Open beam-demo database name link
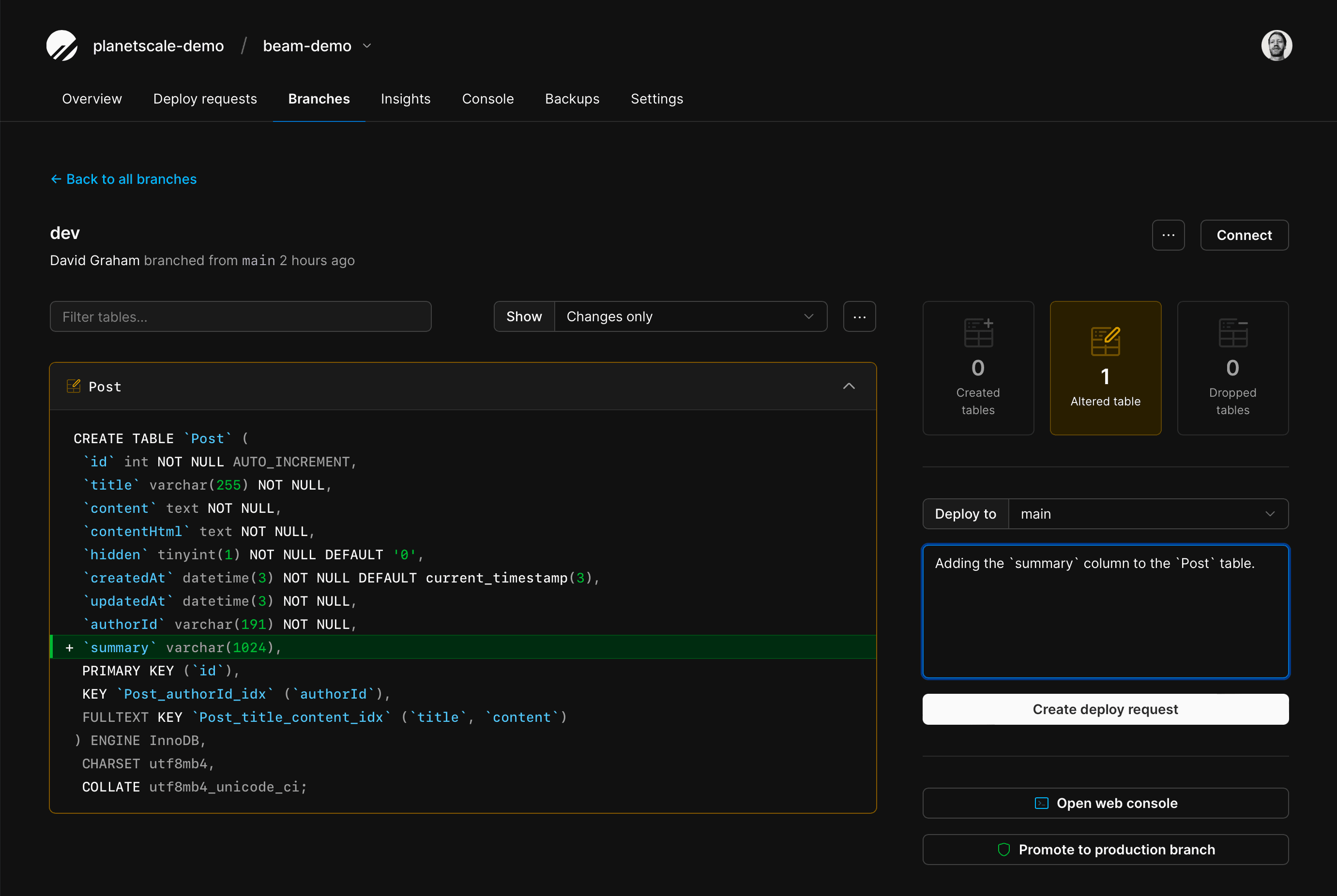This screenshot has width=1337, height=896. click(307, 45)
